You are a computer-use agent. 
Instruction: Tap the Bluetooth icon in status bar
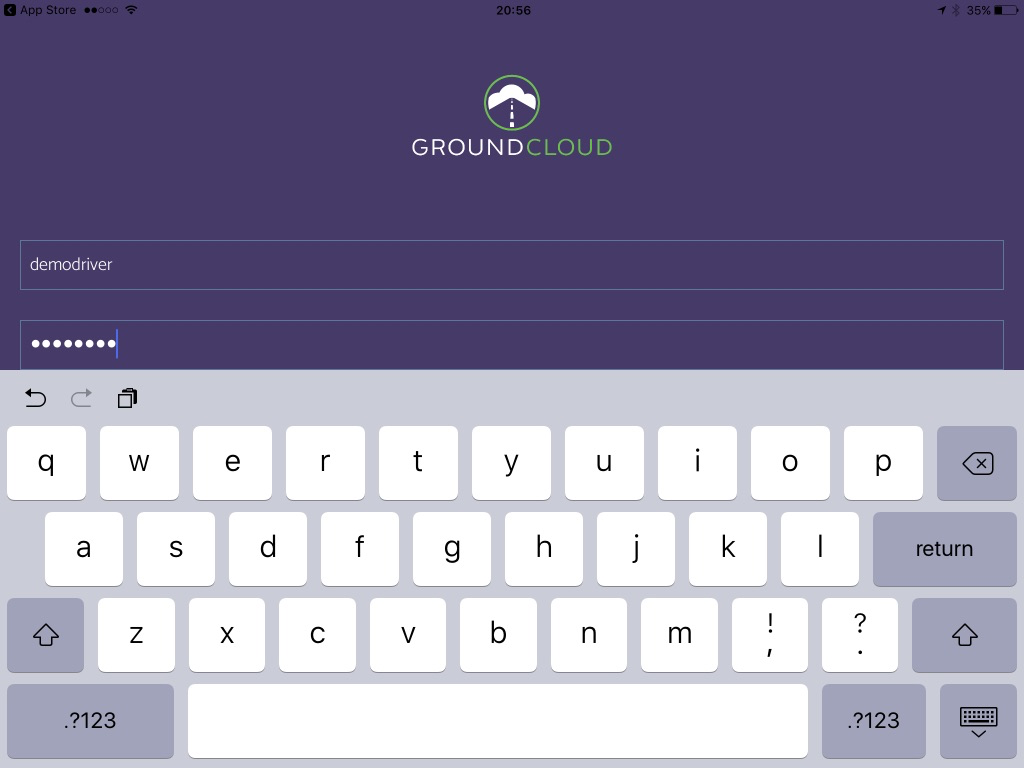[x=955, y=10]
